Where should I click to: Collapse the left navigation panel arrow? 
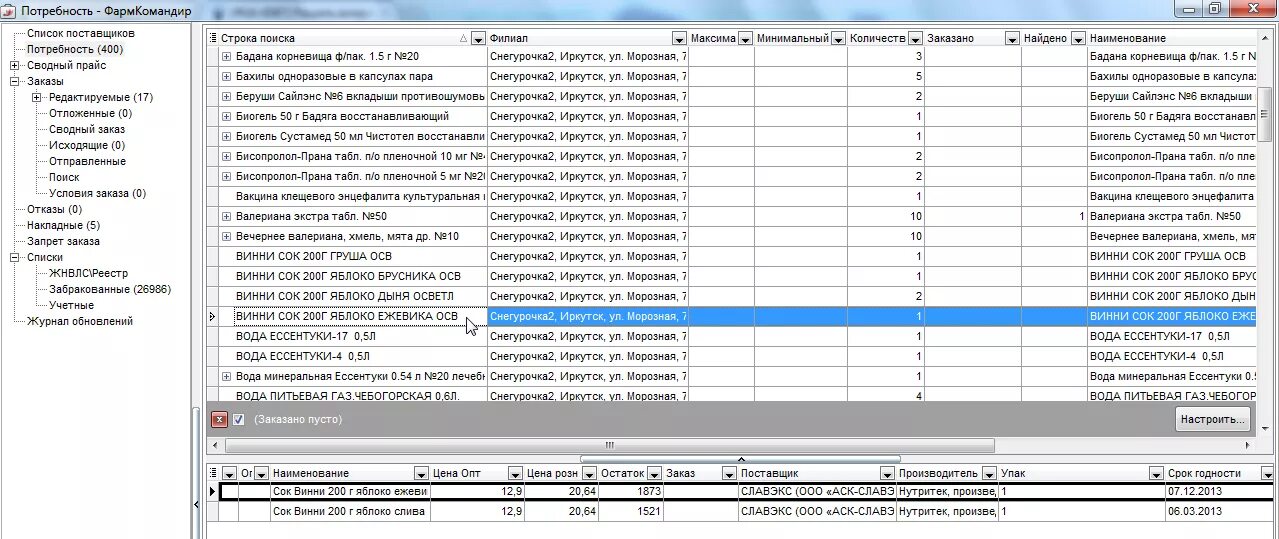coord(197,505)
